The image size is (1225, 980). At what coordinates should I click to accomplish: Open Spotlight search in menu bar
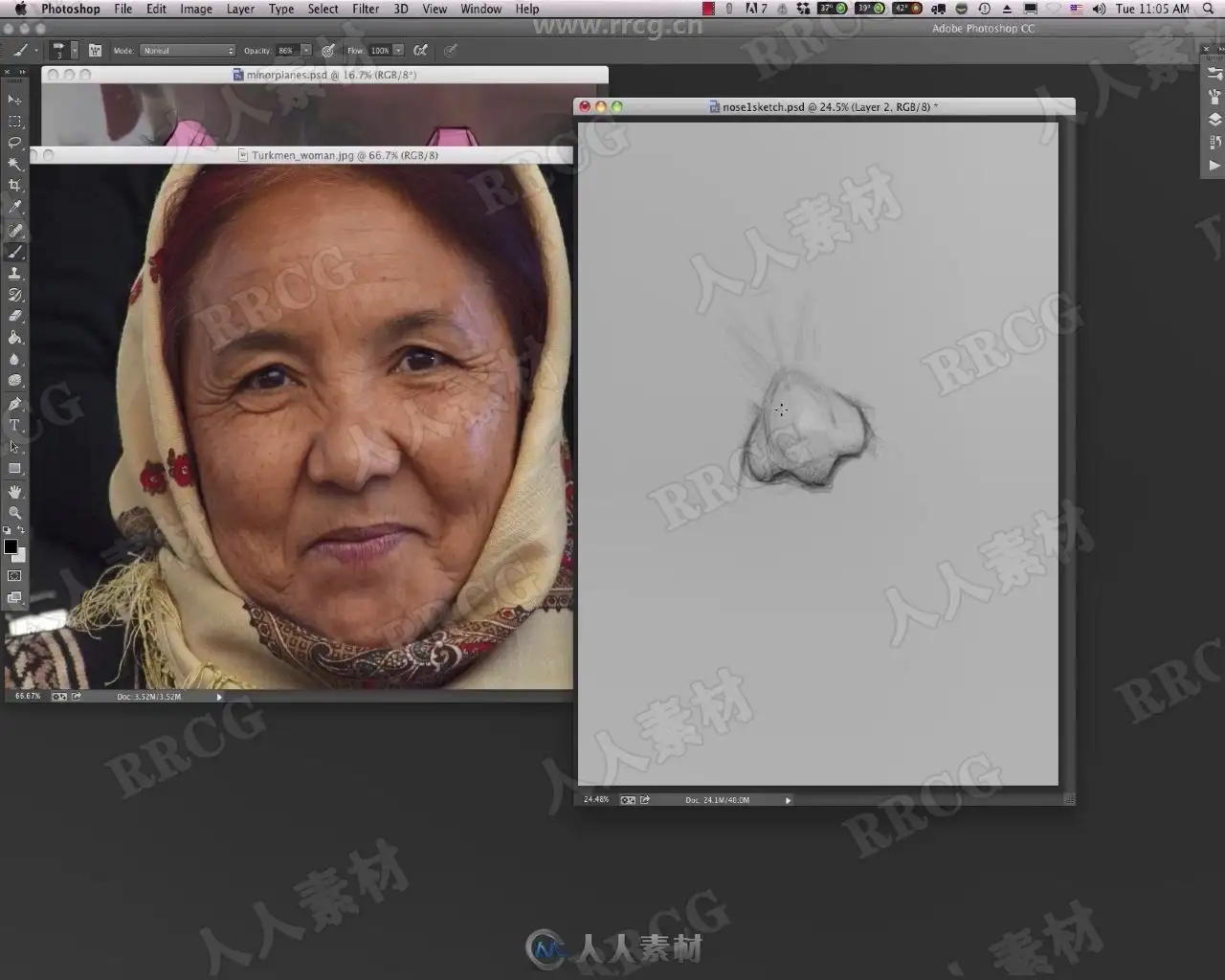(1208, 9)
